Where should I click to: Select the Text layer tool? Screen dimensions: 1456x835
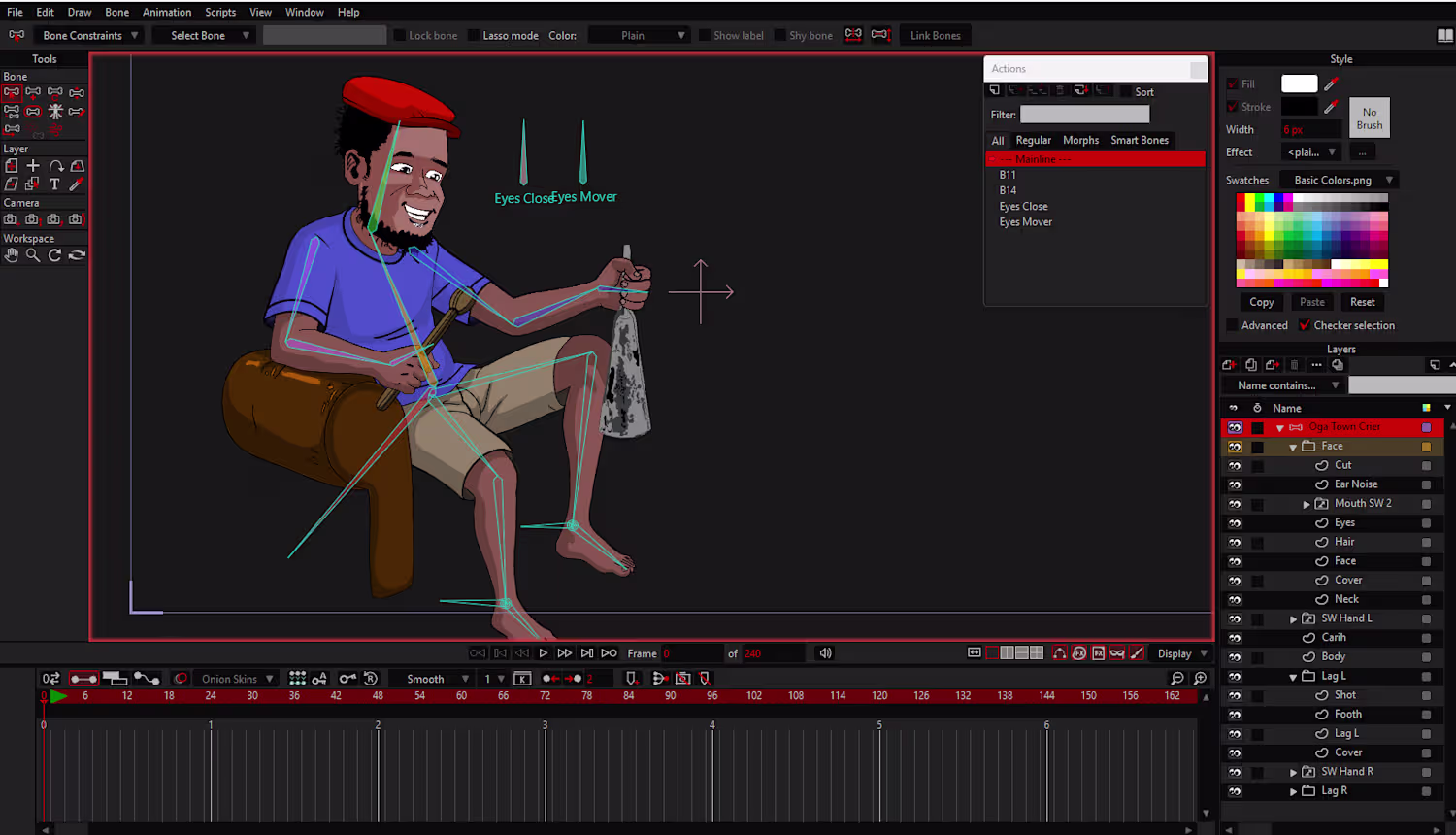click(54, 184)
